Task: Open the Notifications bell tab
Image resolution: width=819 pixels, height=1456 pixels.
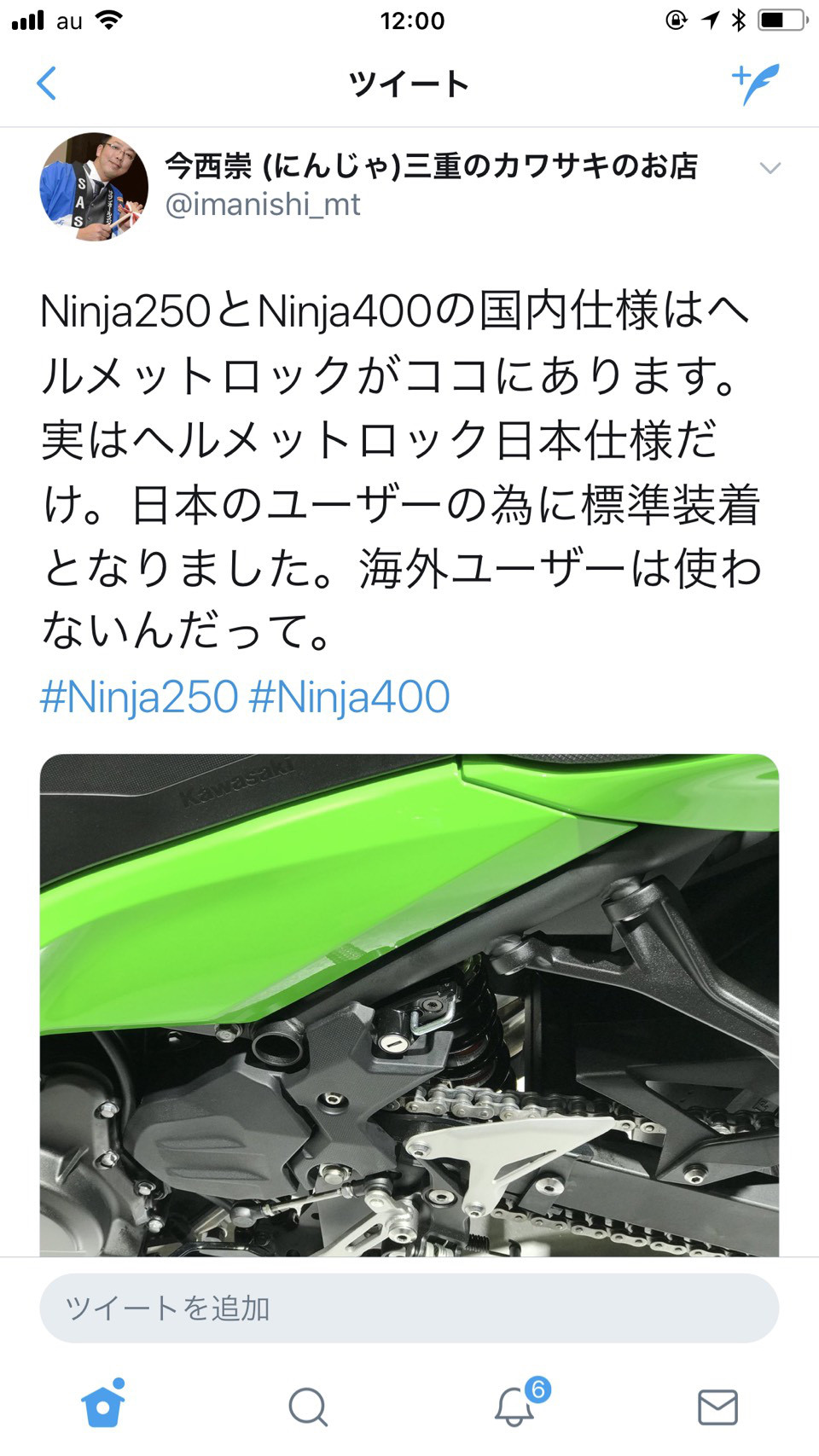Action: pos(514,1407)
